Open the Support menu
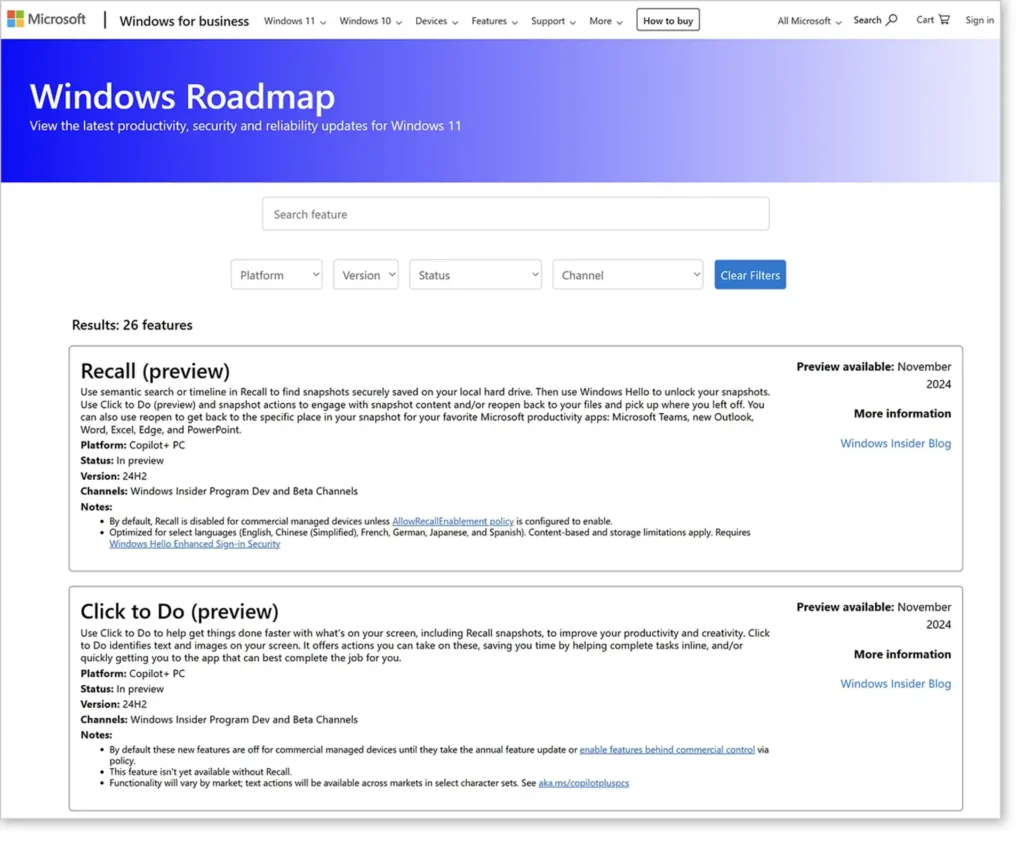The width and height of the screenshot is (1024, 842). [553, 21]
